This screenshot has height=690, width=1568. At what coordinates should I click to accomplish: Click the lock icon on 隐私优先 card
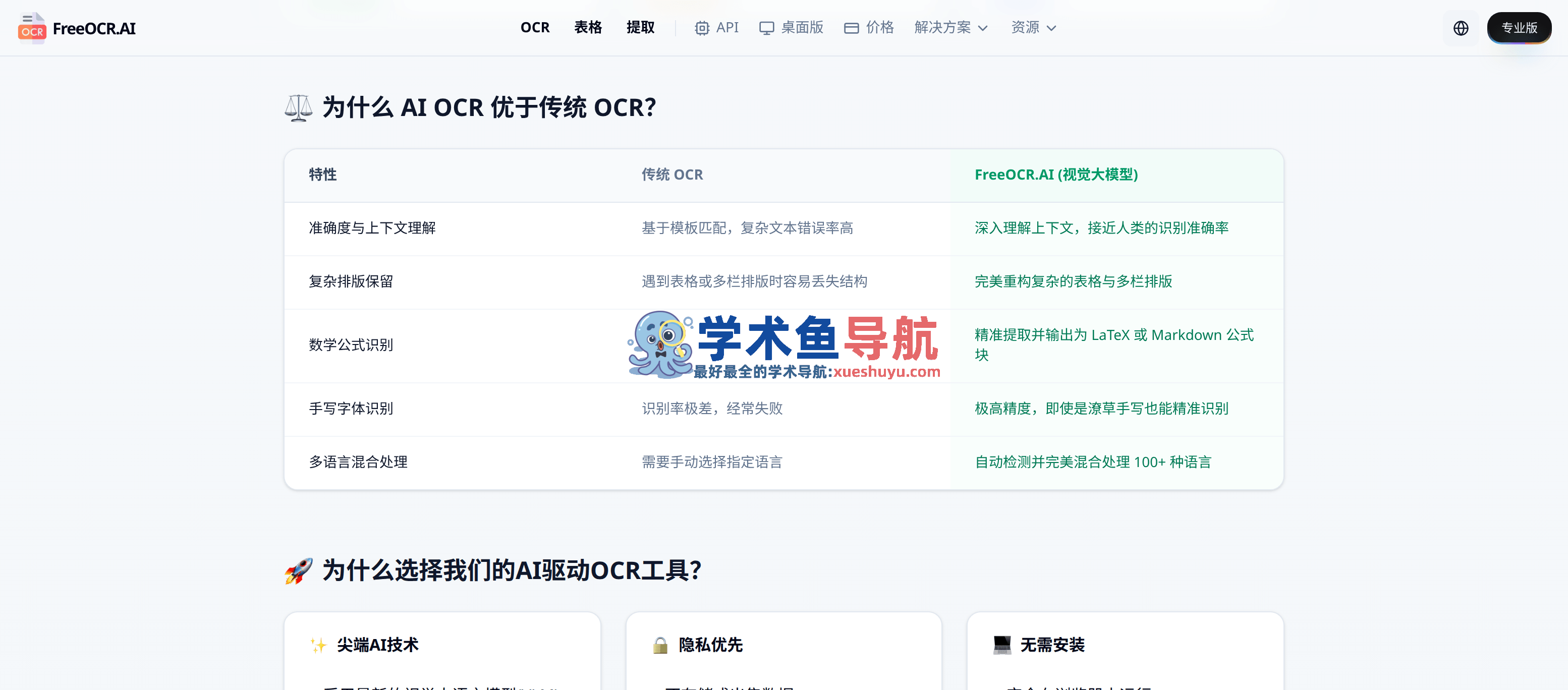point(660,645)
